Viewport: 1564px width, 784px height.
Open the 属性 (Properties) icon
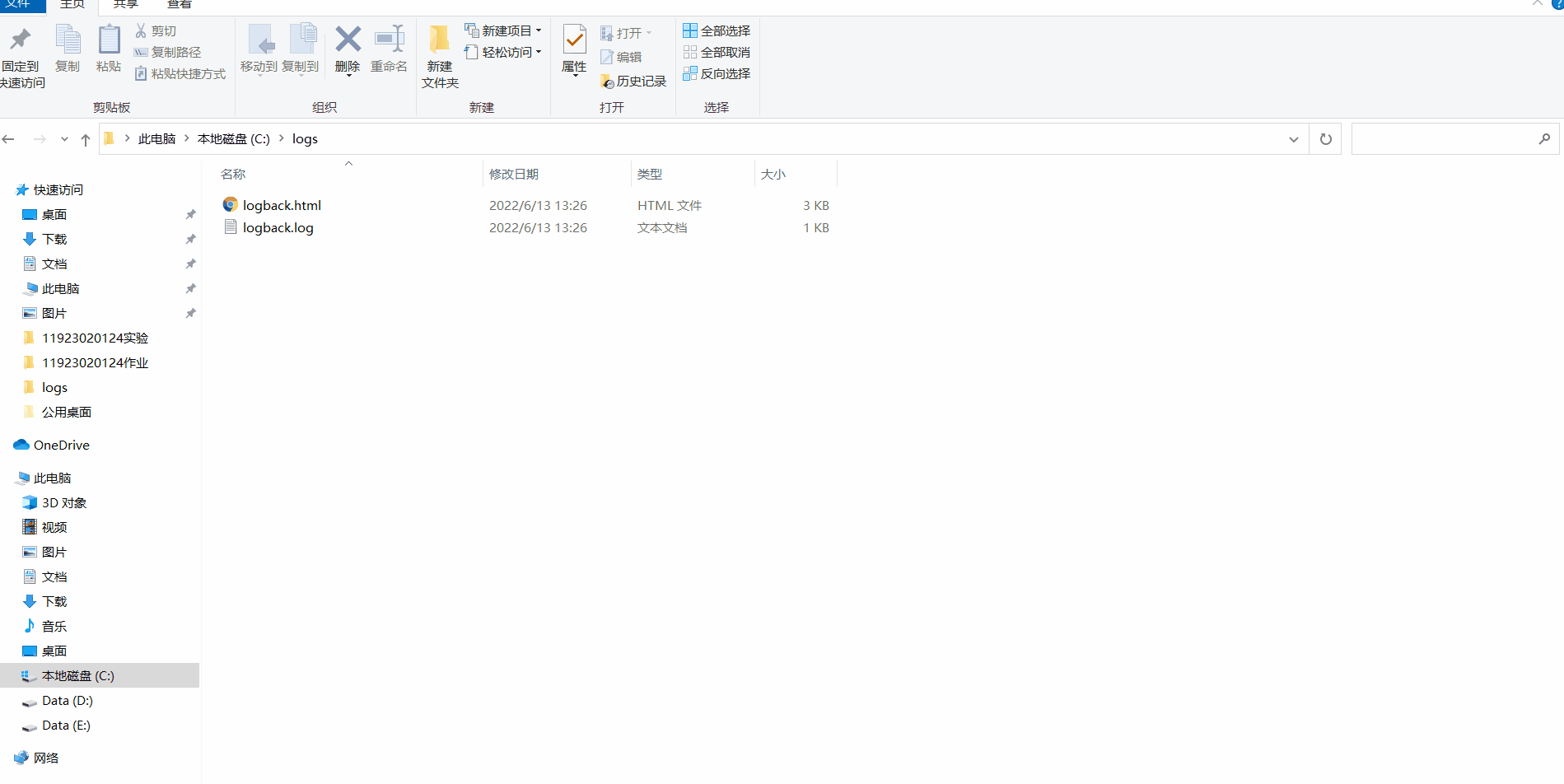point(573,49)
